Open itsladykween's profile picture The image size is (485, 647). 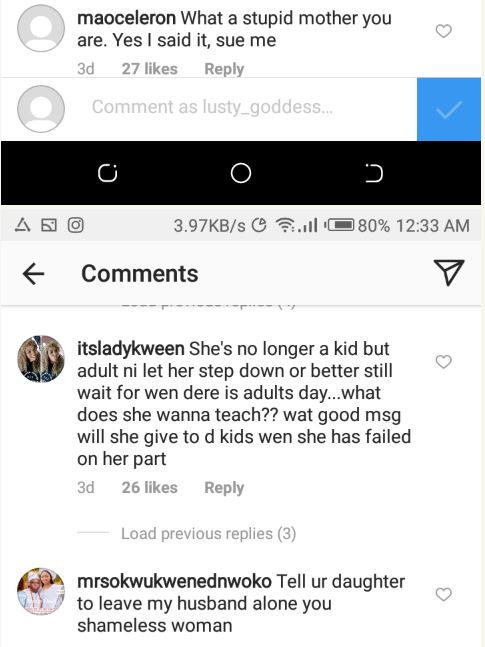point(41,359)
